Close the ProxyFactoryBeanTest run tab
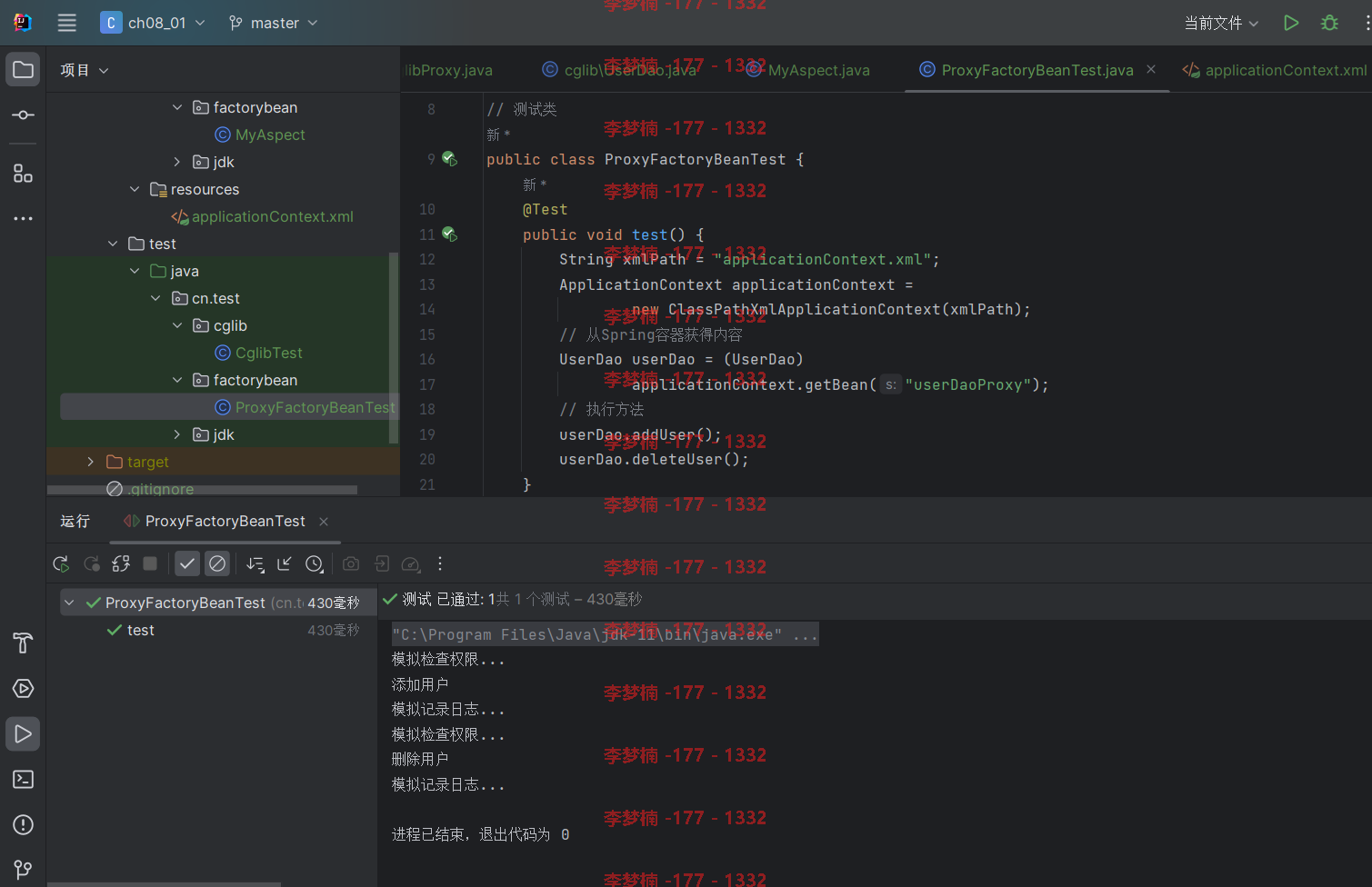Viewport: 1372px width, 887px height. pos(324,521)
